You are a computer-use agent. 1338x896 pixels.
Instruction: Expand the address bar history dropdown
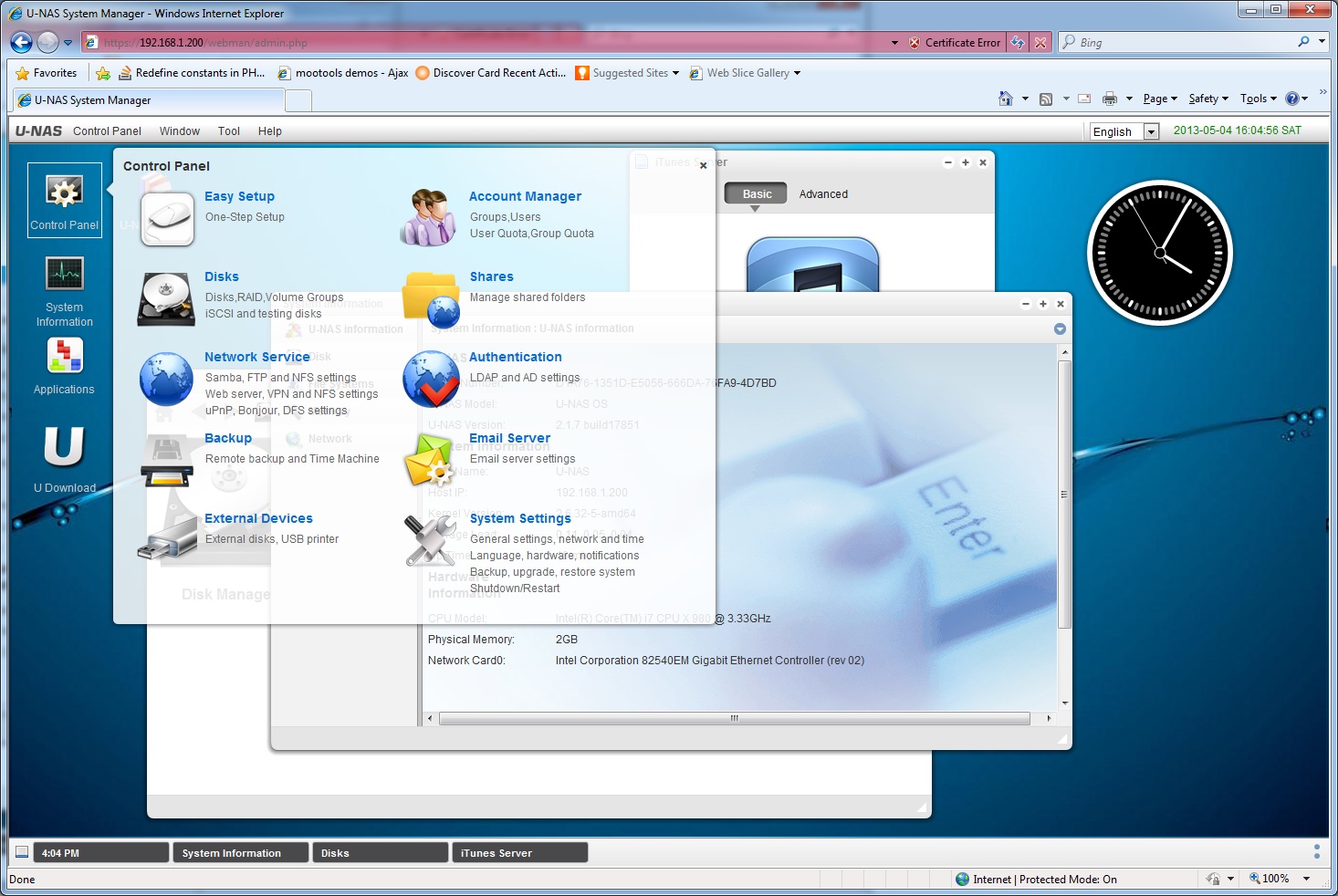click(894, 43)
